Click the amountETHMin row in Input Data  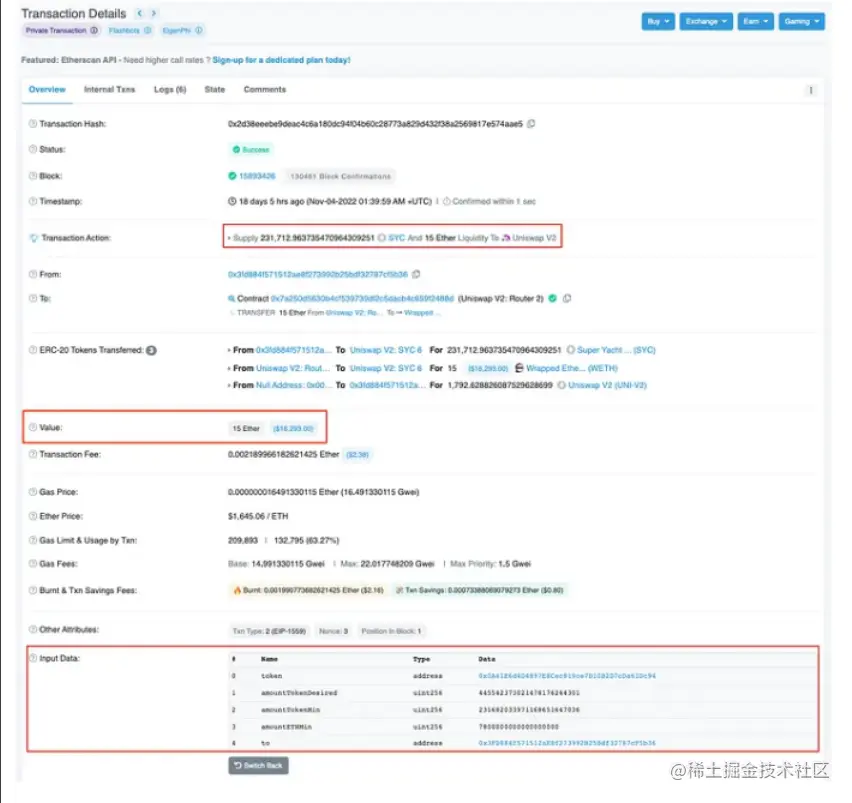point(523,726)
